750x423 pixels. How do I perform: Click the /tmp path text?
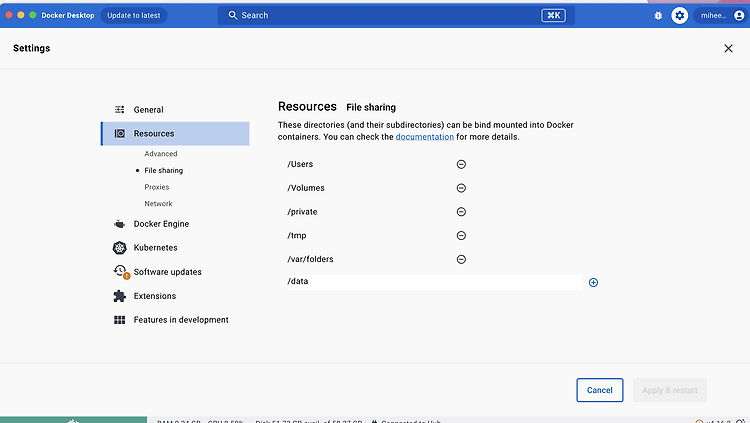(x=297, y=235)
